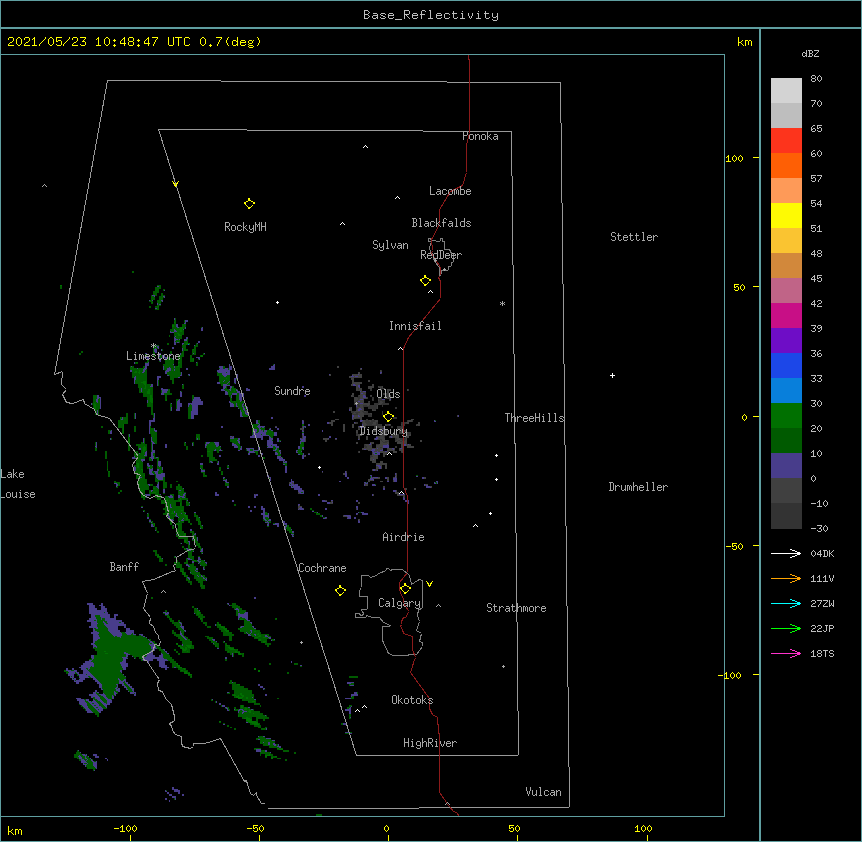Click the magenta swatch between 42 and 39 dBZ
This screenshot has width=862, height=842.
(786, 315)
